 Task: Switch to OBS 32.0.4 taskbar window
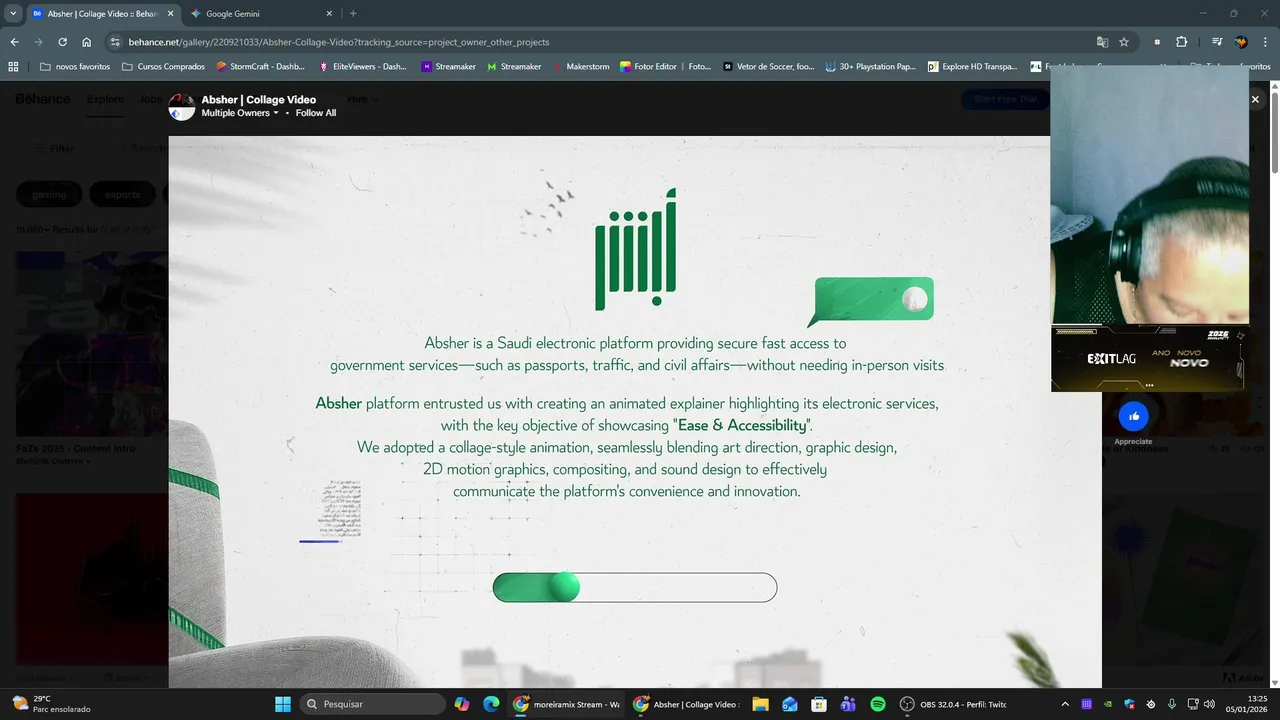(953, 704)
